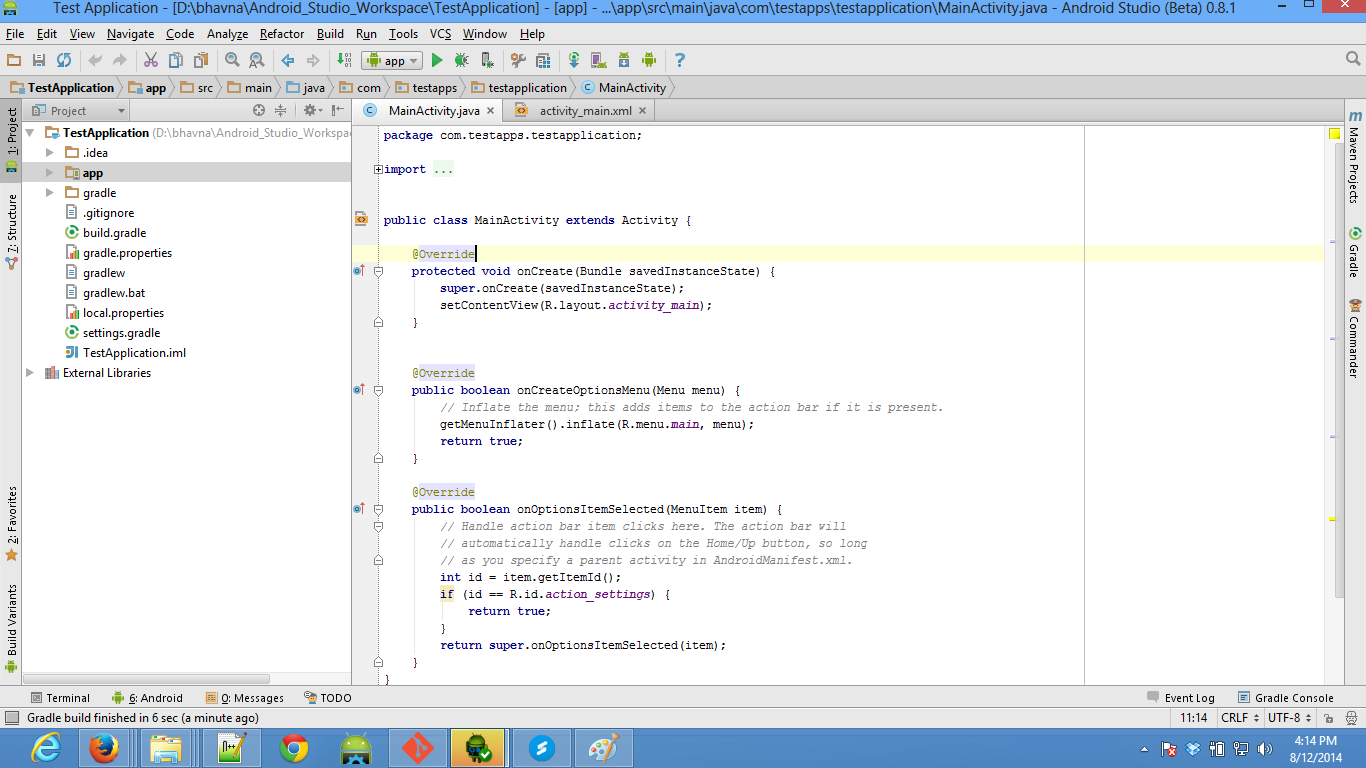Toggle the 2: Favorites tool window
1366x768 pixels.
point(11,523)
